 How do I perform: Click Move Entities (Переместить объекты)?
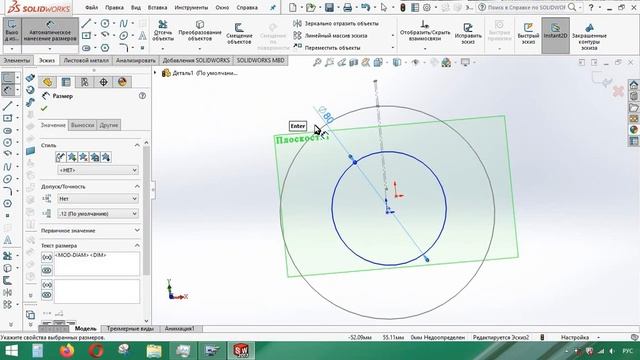pyautogui.click(x=327, y=47)
